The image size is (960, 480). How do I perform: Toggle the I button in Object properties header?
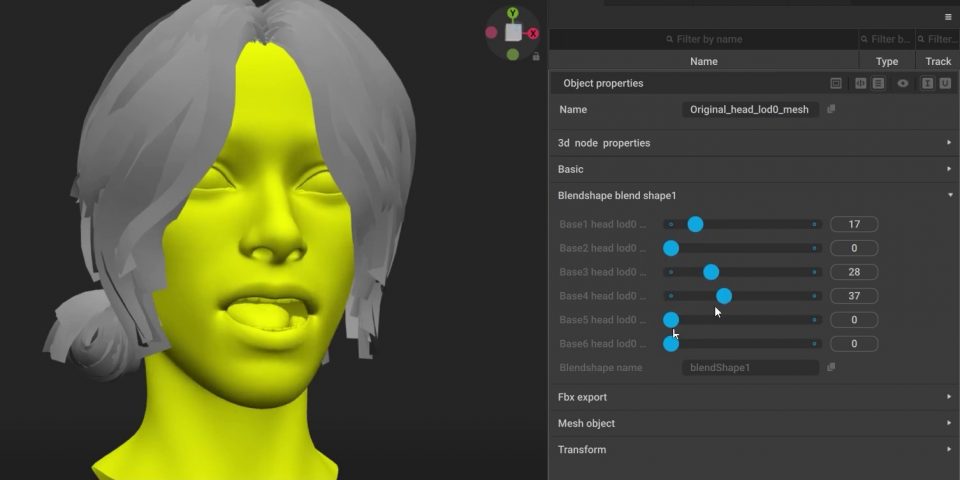coord(927,84)
